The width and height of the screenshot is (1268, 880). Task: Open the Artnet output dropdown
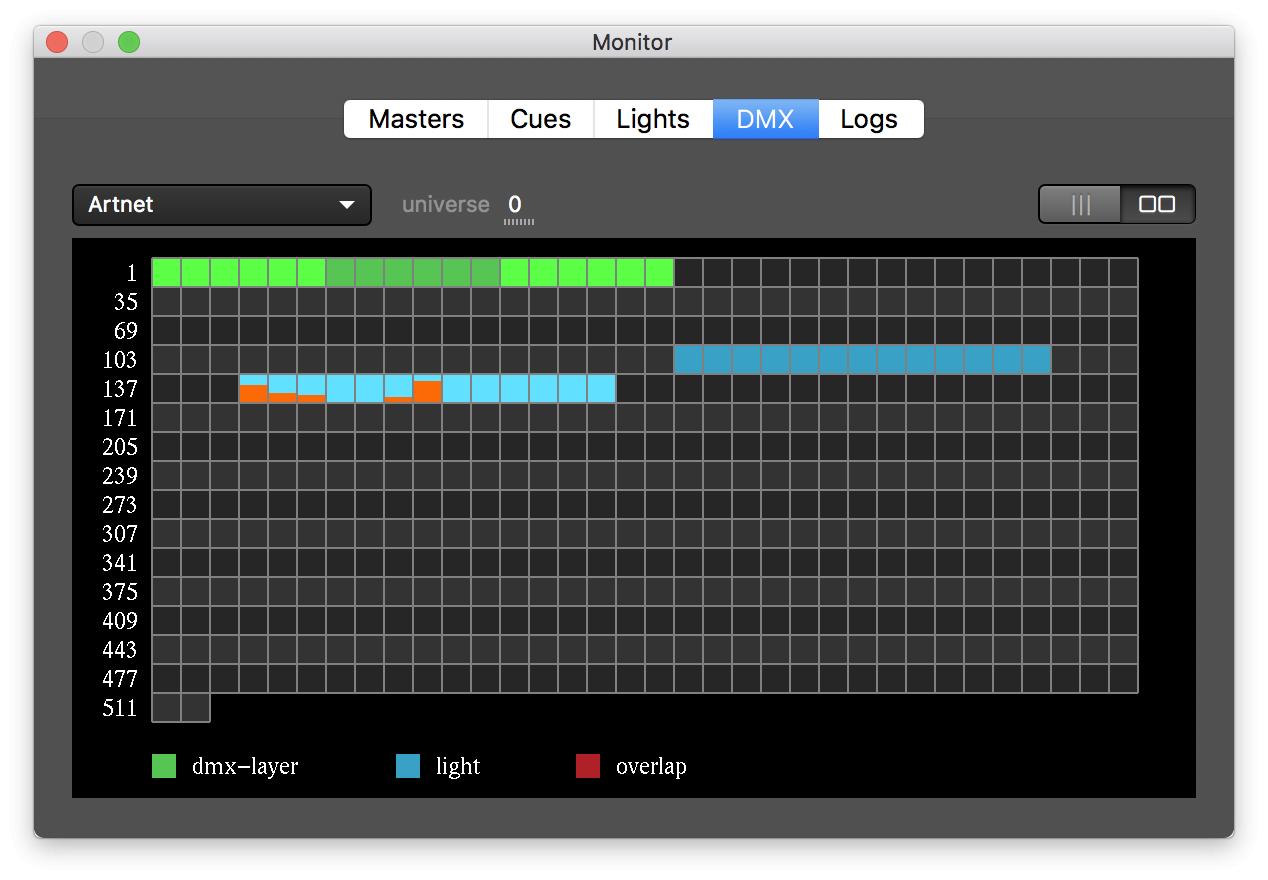(x=221, y=205)
